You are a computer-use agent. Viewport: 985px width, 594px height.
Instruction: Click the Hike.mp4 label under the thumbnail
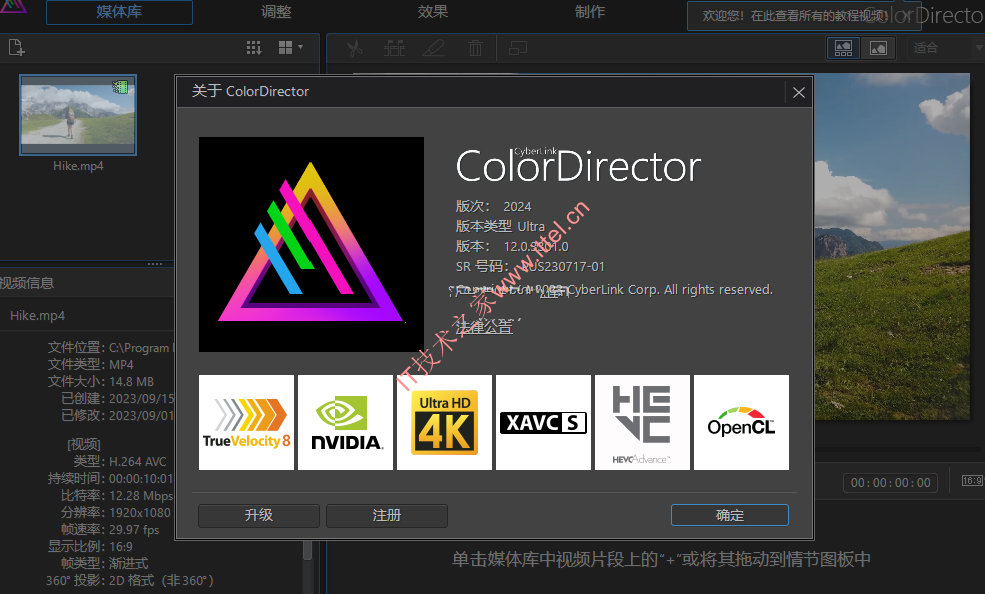coord(78,166)
